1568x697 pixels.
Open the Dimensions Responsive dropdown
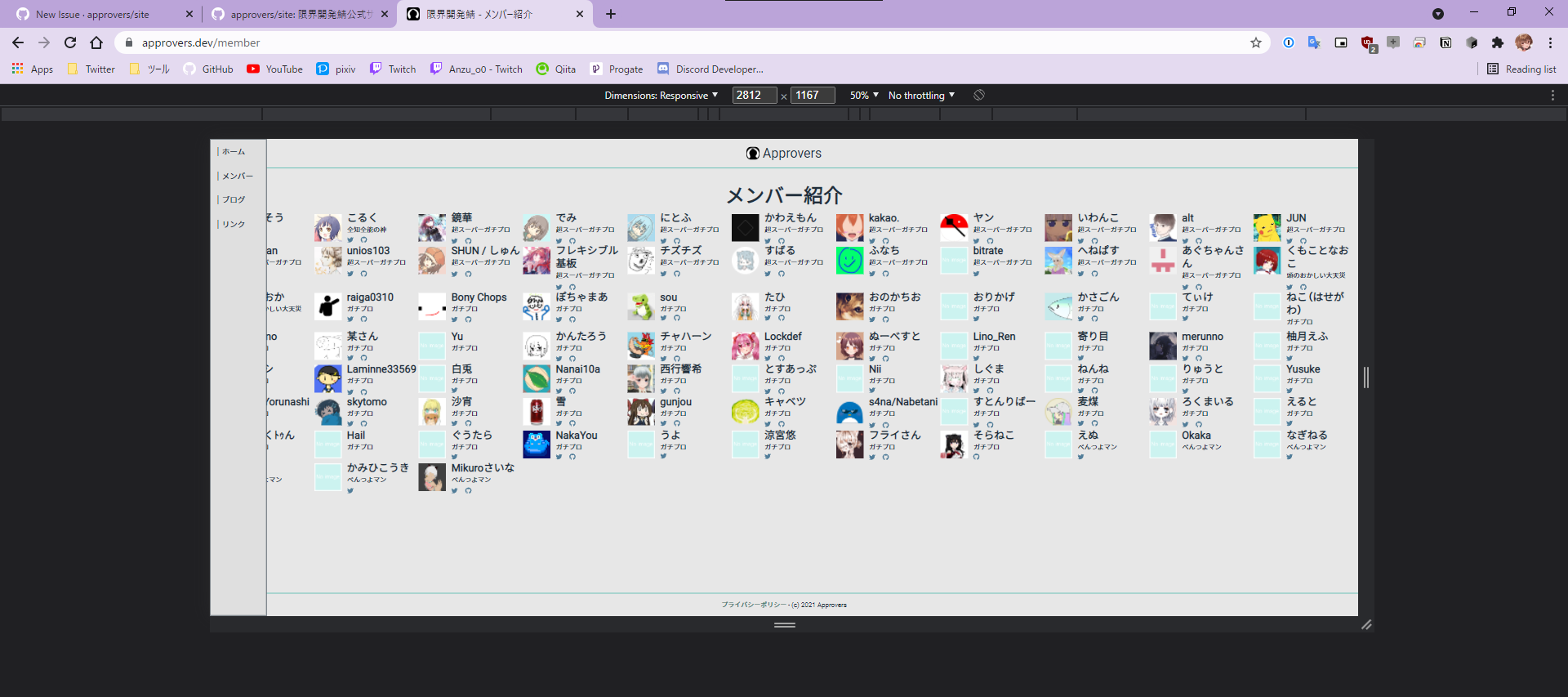[661, 95]
